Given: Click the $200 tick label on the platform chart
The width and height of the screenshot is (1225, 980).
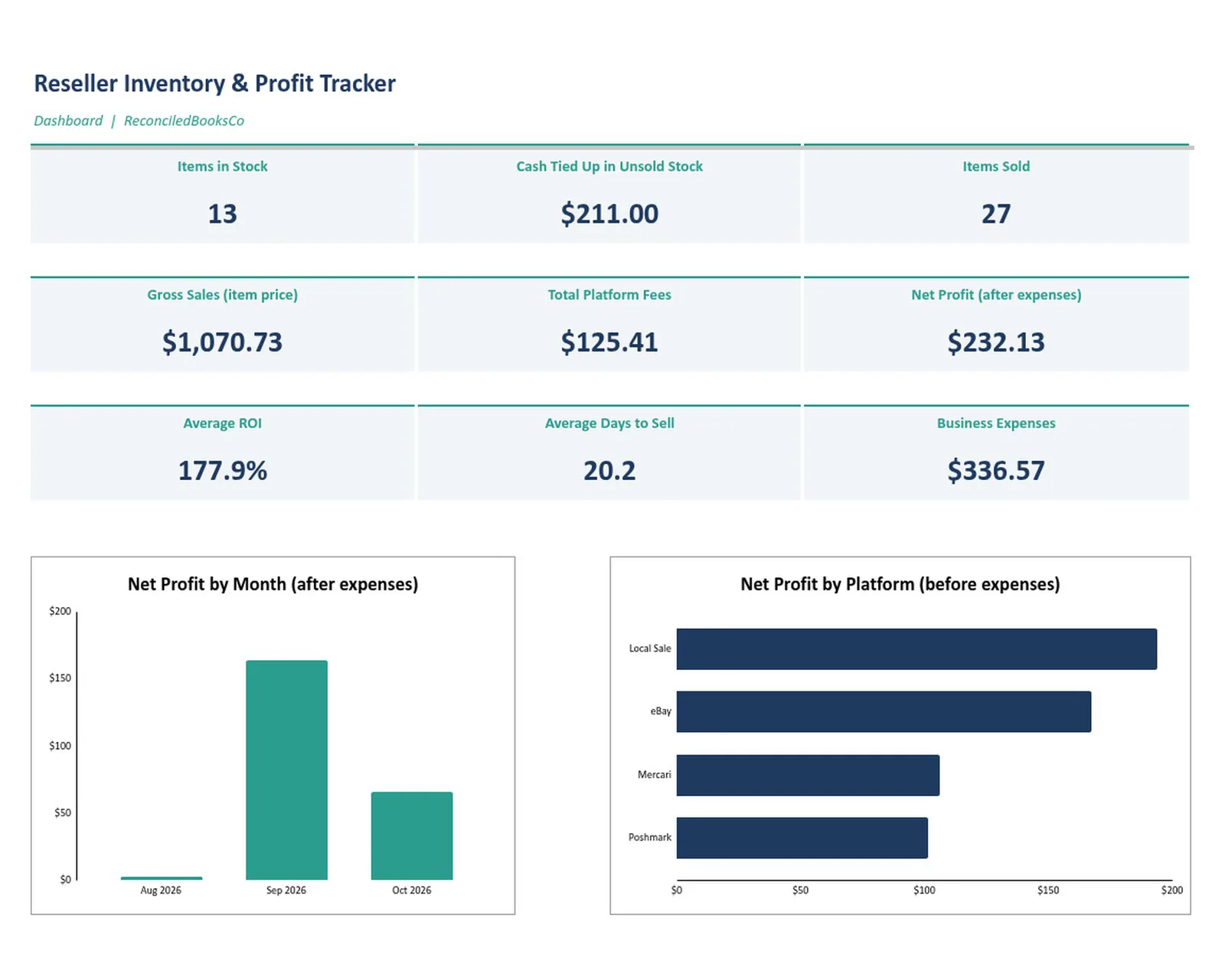Looking at the screenshot, I should point(1172,890).
